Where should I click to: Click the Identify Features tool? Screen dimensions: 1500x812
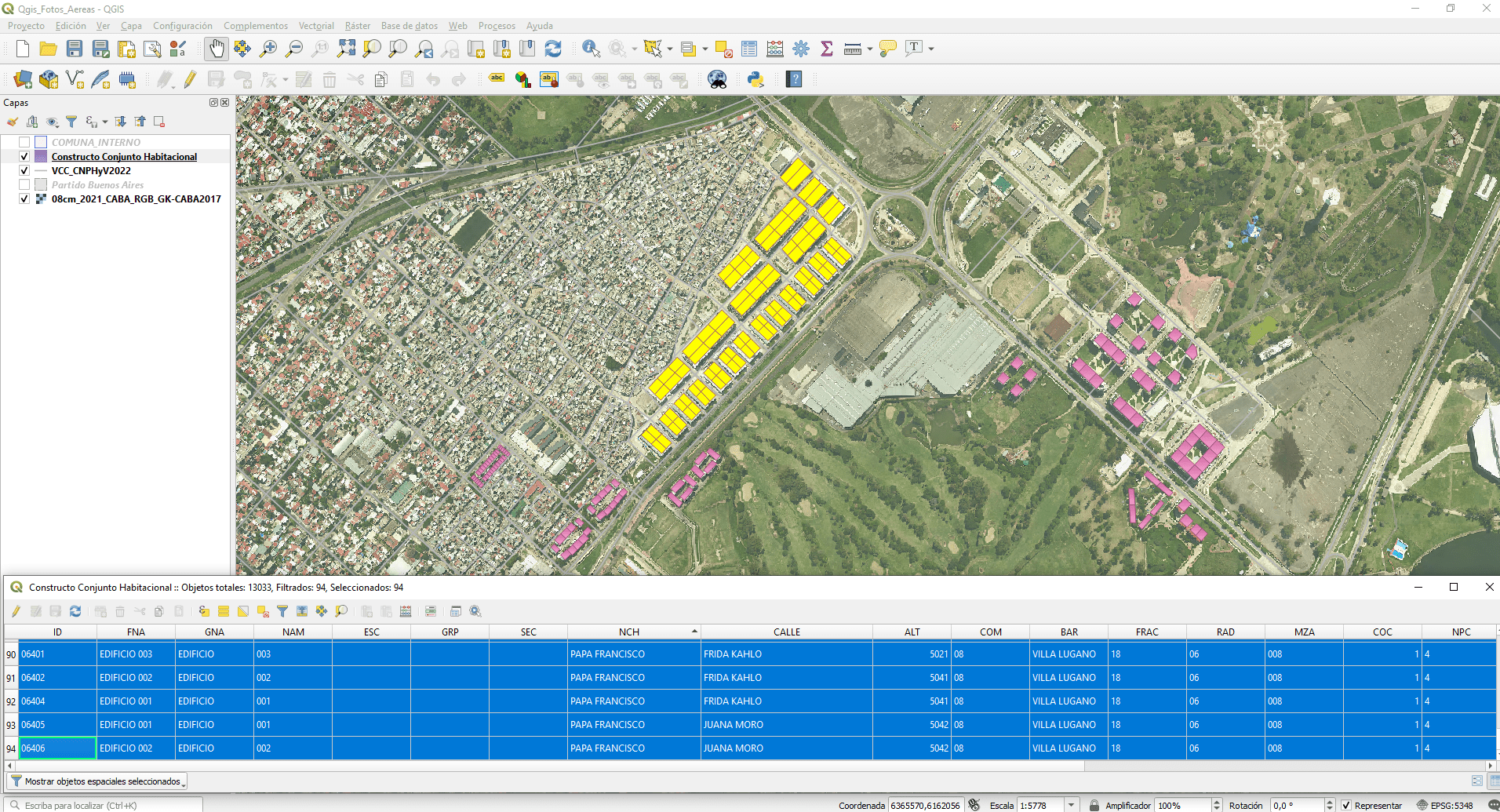[x=591, y=49]
